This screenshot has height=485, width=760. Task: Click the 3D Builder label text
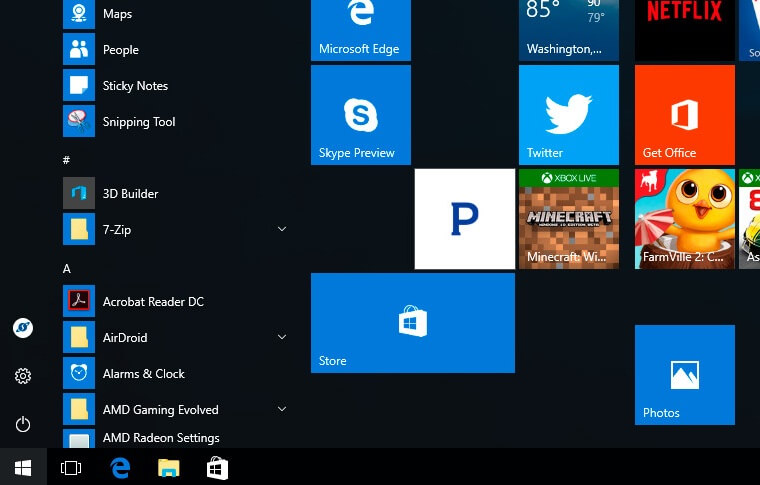tap(130, 193)
